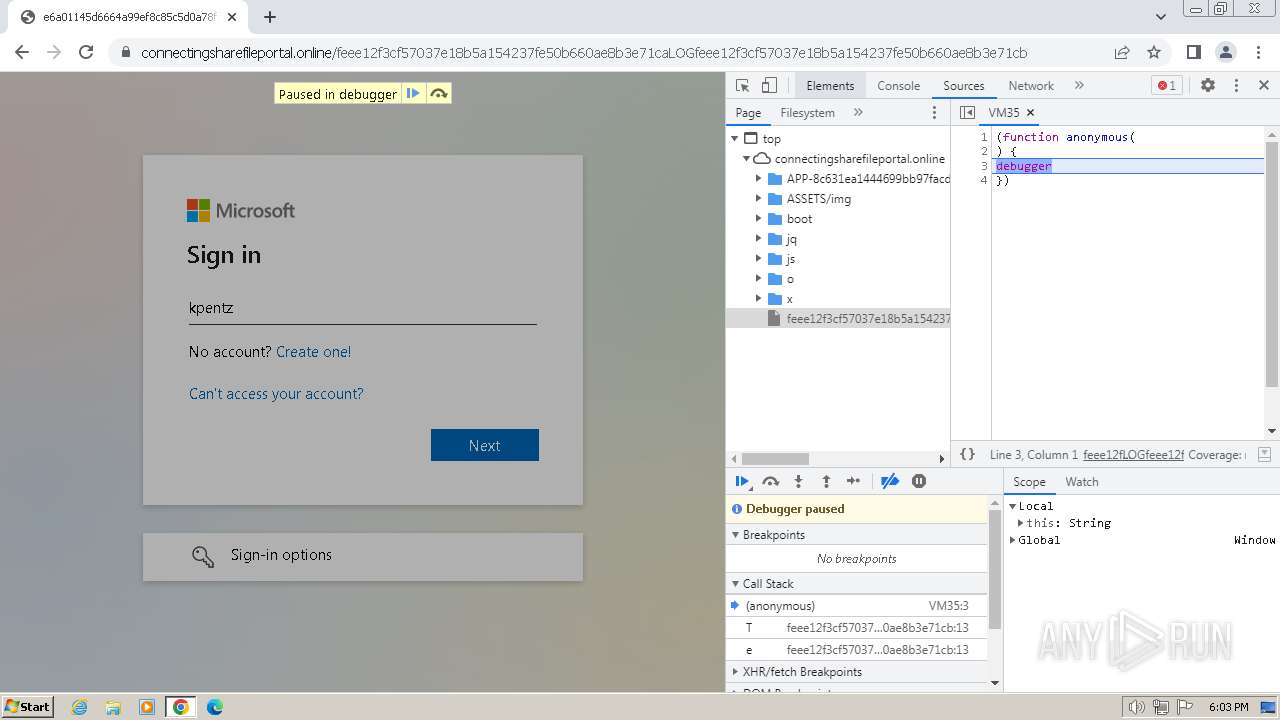Click share page icon in address bar

(x=1122, y=53)
